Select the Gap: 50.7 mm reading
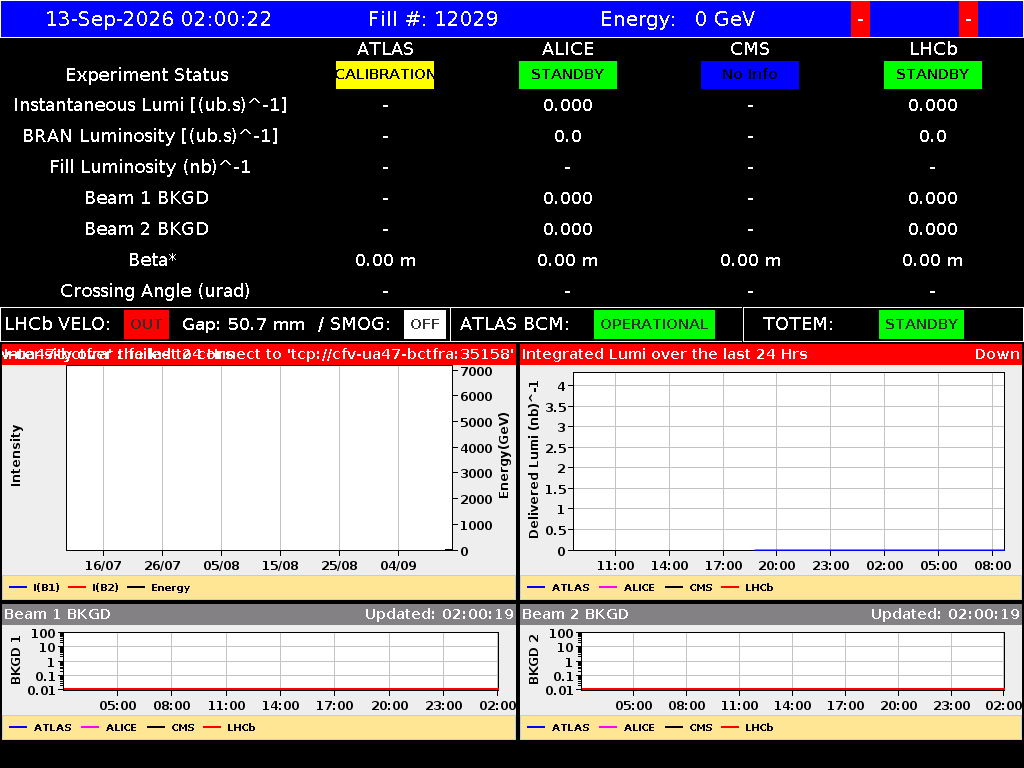Screen dimensions: 1024x768 pyautogui.click(x=244, y=325)
